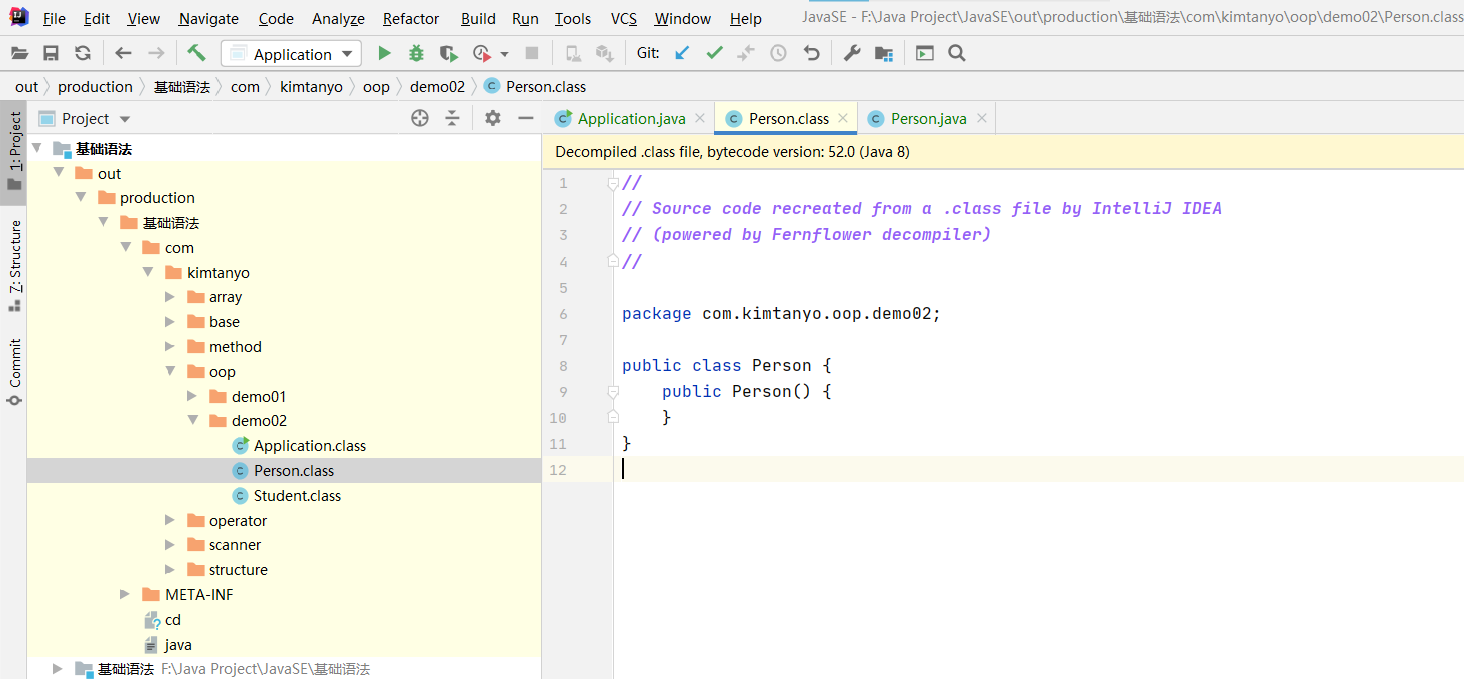This screenshot has height=679, width=1464.
Task: Expand the method folder
Action: (170, 347)
